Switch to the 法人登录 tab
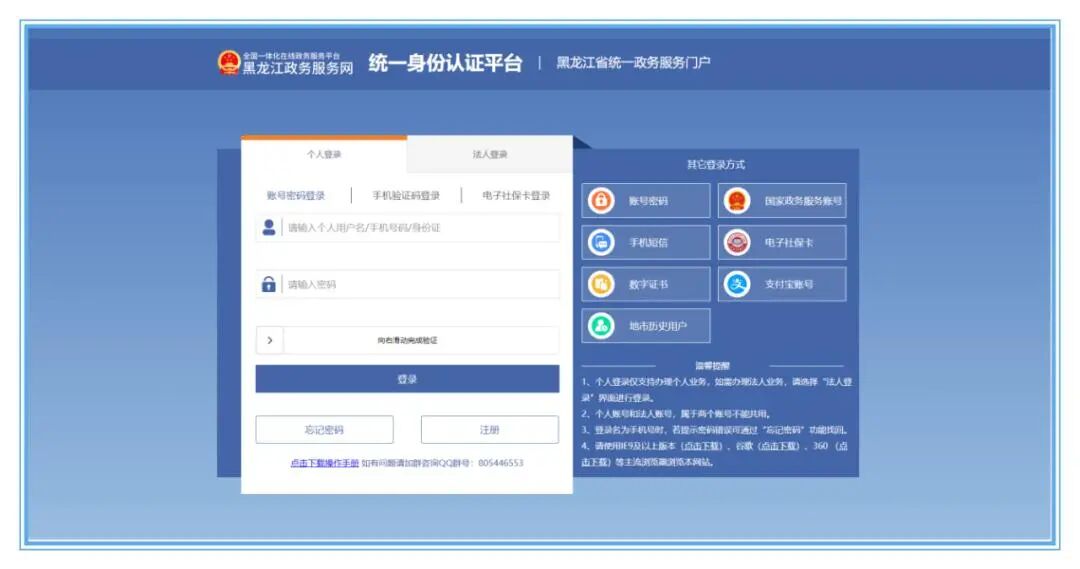The image size is (1080, 569). point(490,154)
